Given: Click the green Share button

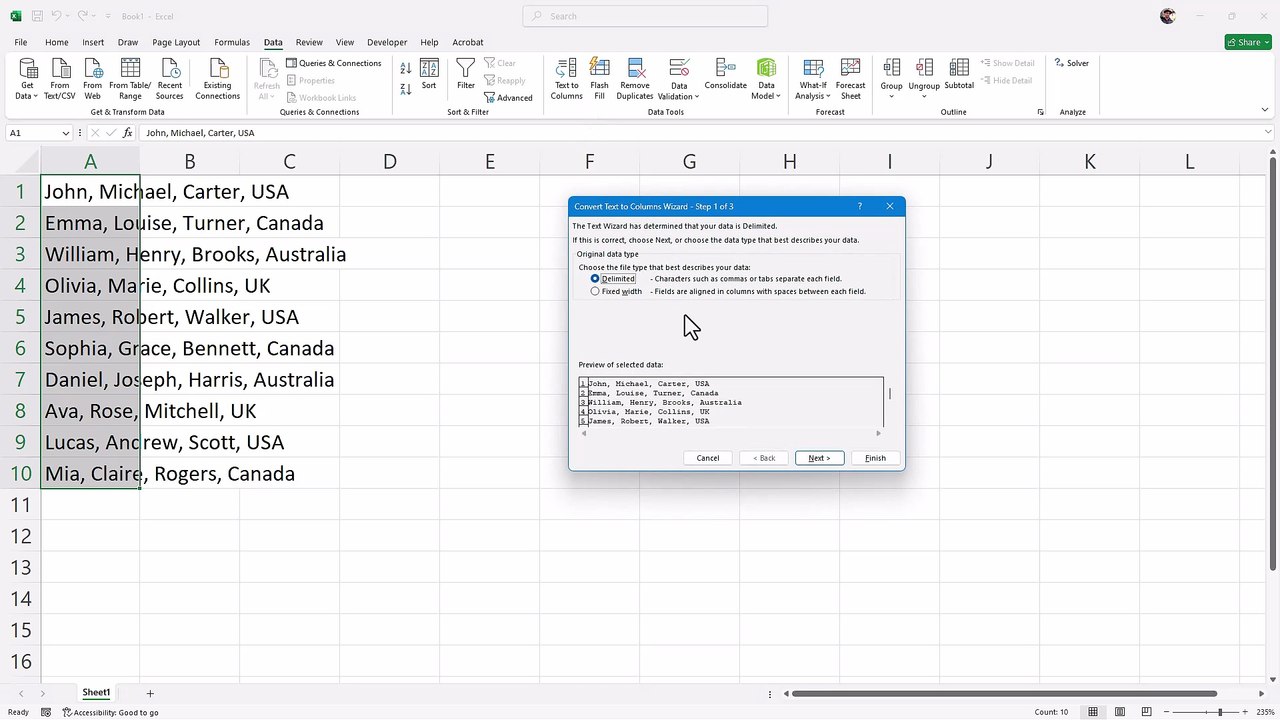Looking at the screenshot, I should pyautogui.click(x=1247, y=42).
